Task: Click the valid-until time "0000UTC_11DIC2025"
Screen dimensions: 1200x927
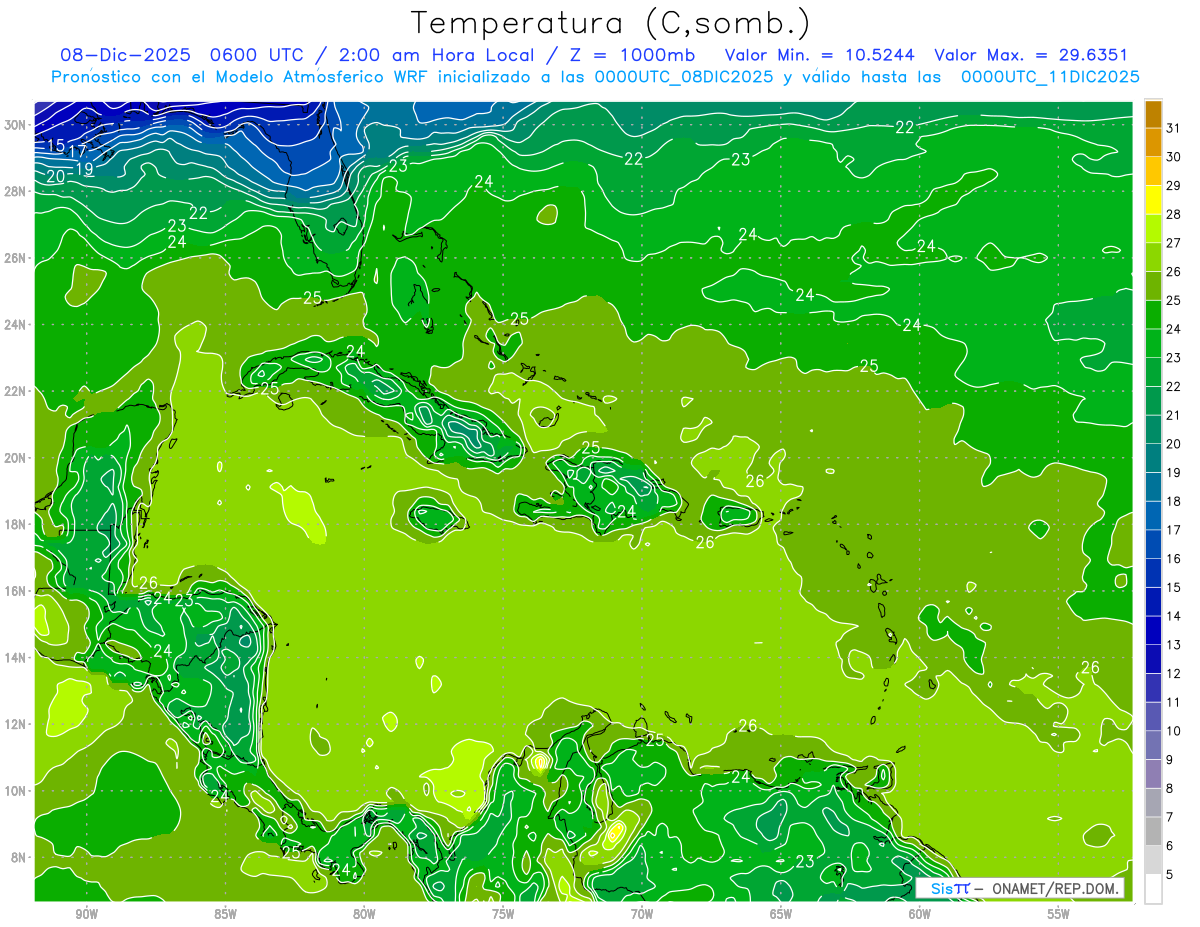Action: (1050, 77)
